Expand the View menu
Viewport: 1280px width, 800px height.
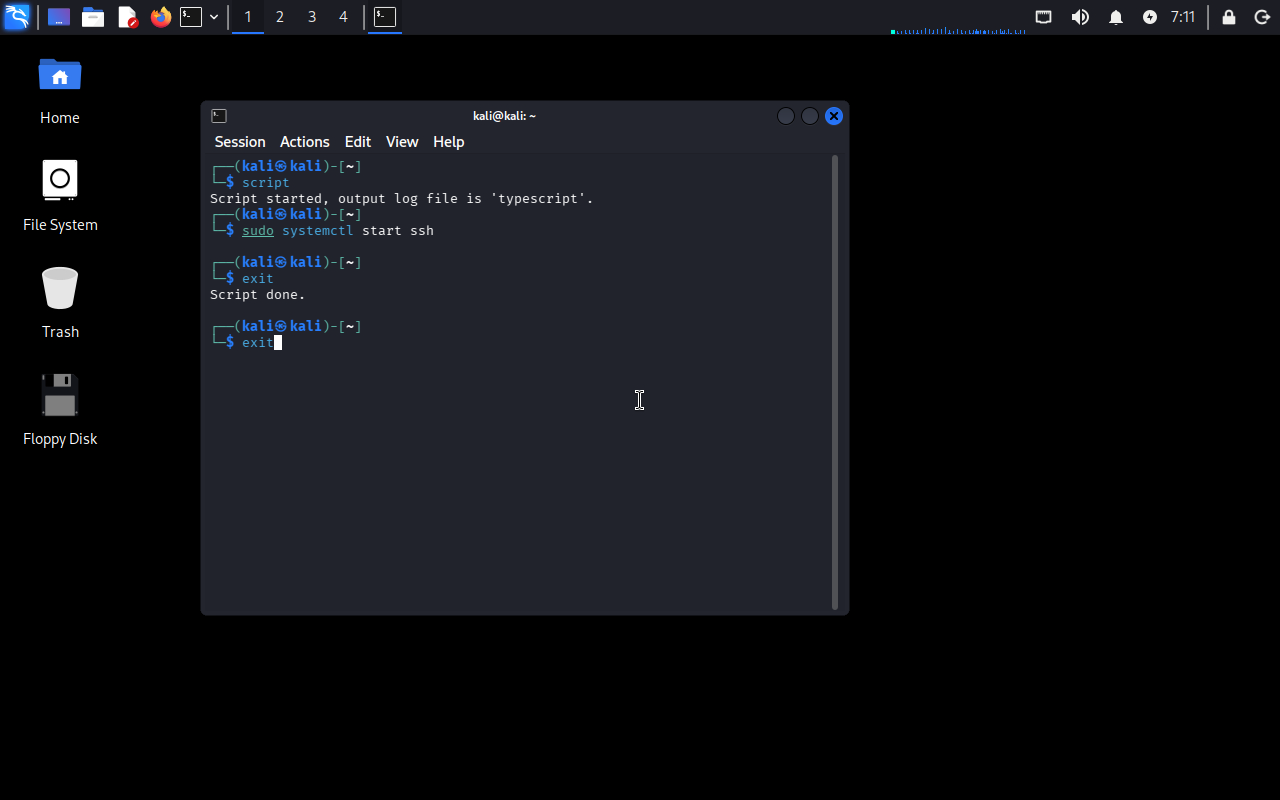pos(402,142)
